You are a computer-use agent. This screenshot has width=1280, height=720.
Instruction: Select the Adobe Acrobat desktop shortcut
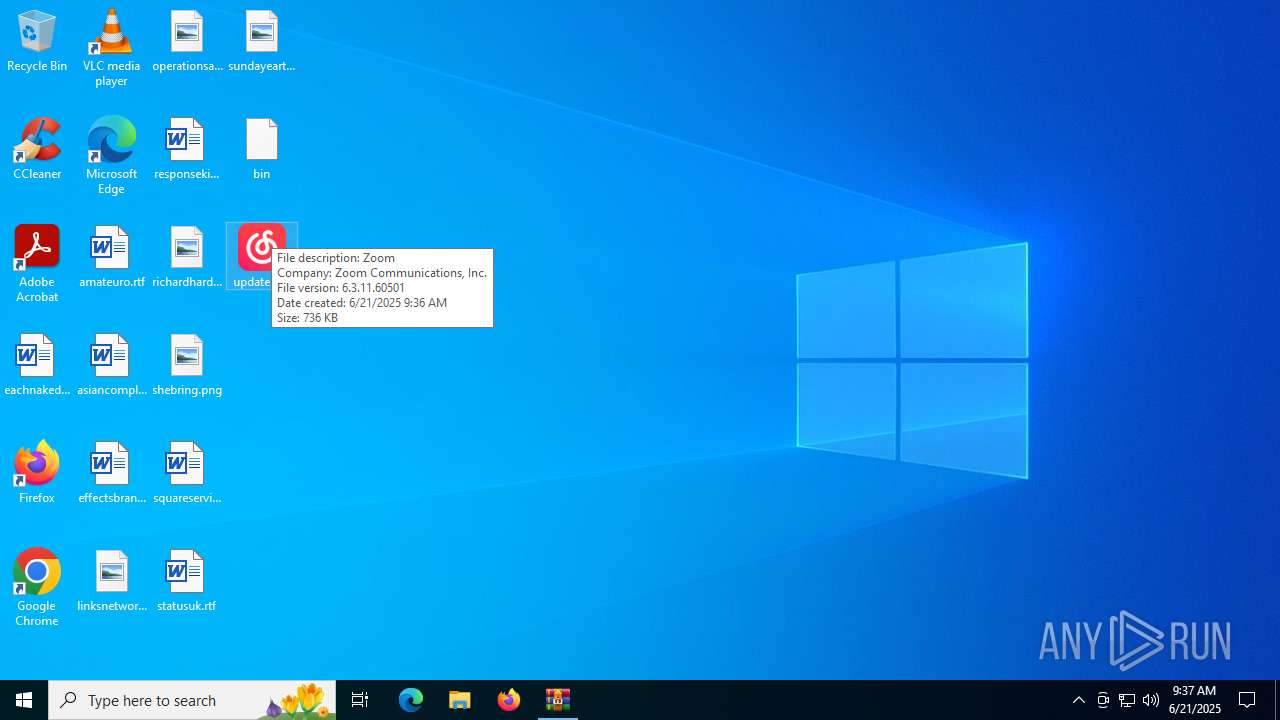(37, 264)
